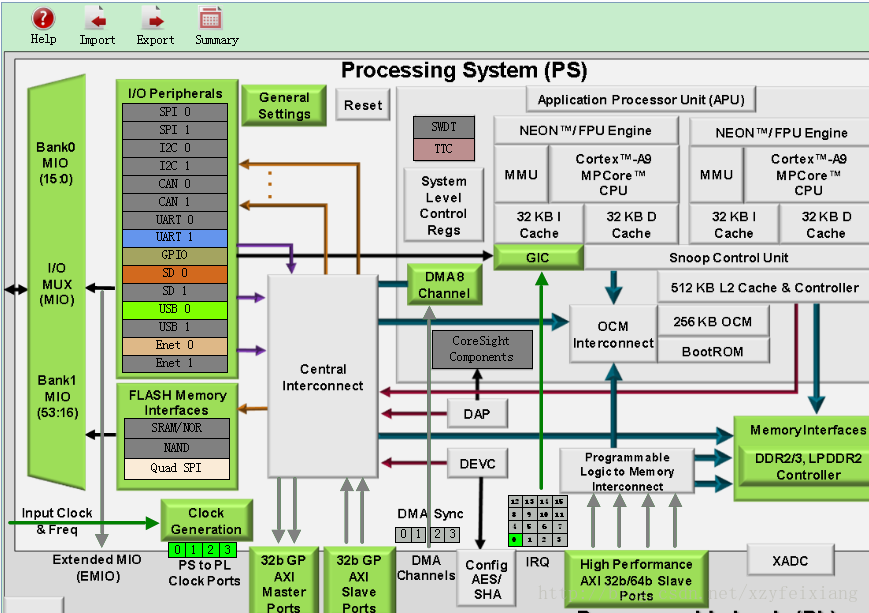Click the 256 KB OCM block

tap(713, 321)
